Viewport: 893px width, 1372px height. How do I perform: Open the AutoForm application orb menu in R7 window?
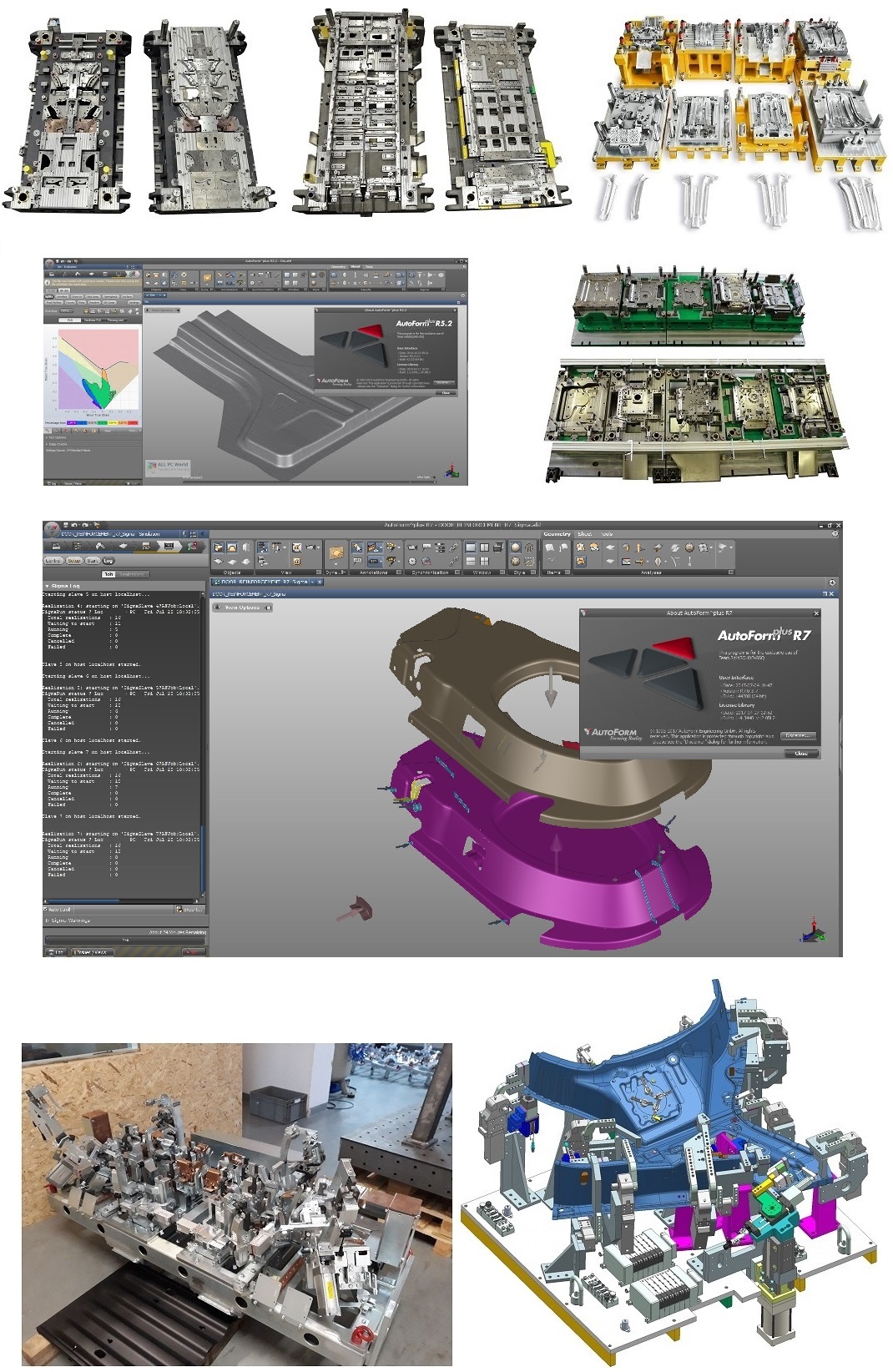53,529
